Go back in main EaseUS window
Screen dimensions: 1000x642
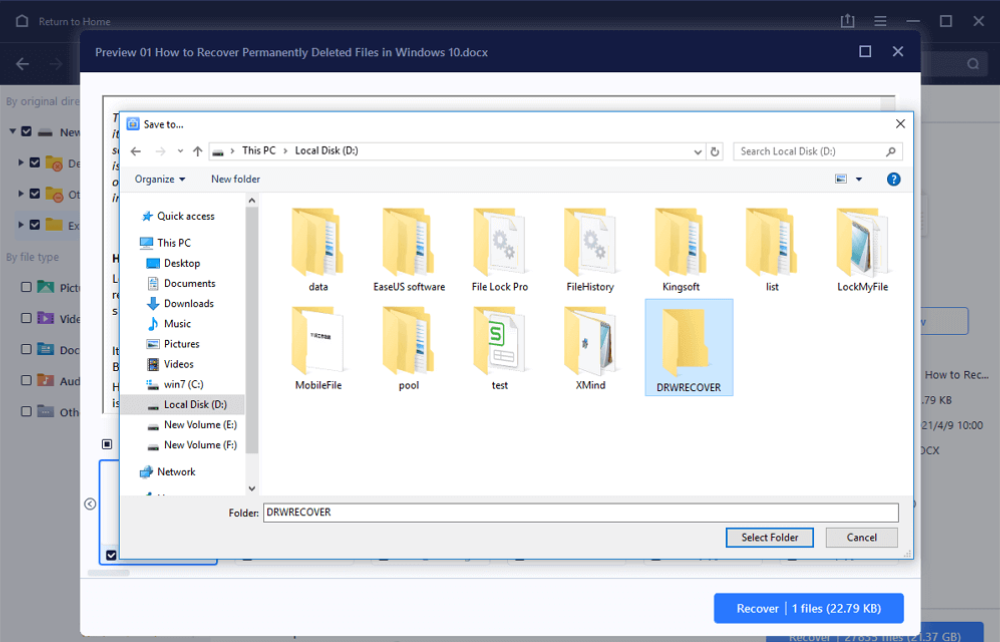pyautogui.click(x=22, y=64)
